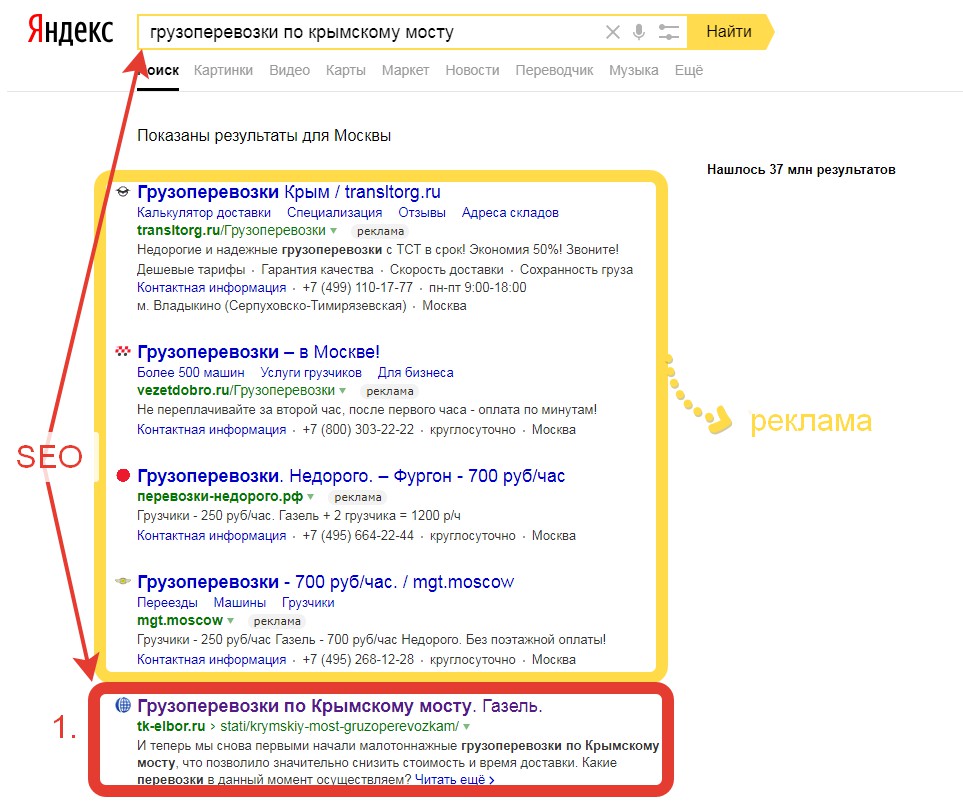This screenshot has height=812, width=963.
Task: Open Переезды sitelink
Action: [167, 603]
